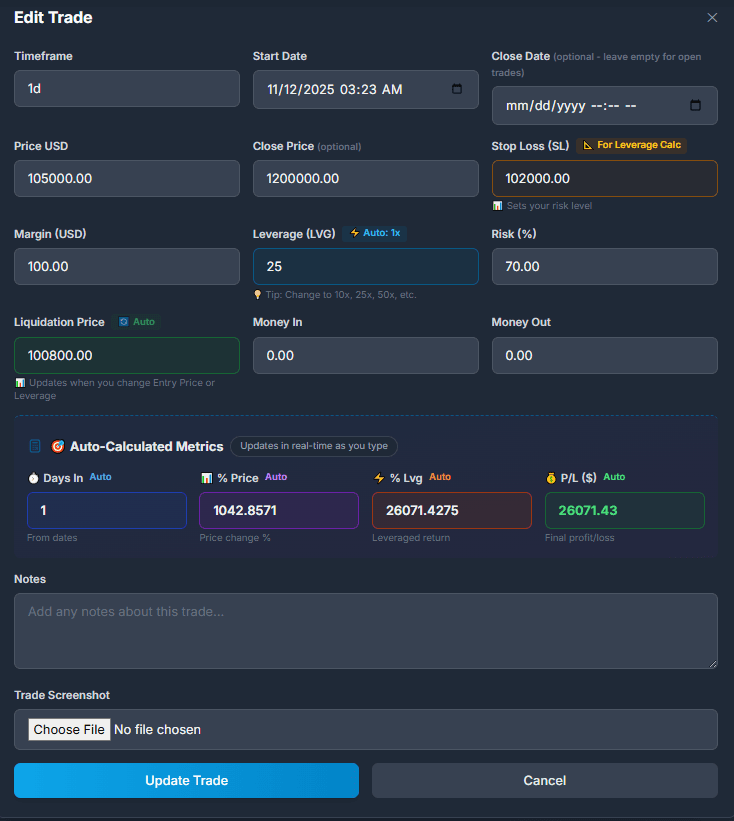
Task: Toggle the Auto badge beside P/L ($)
Action: [613, 477]
